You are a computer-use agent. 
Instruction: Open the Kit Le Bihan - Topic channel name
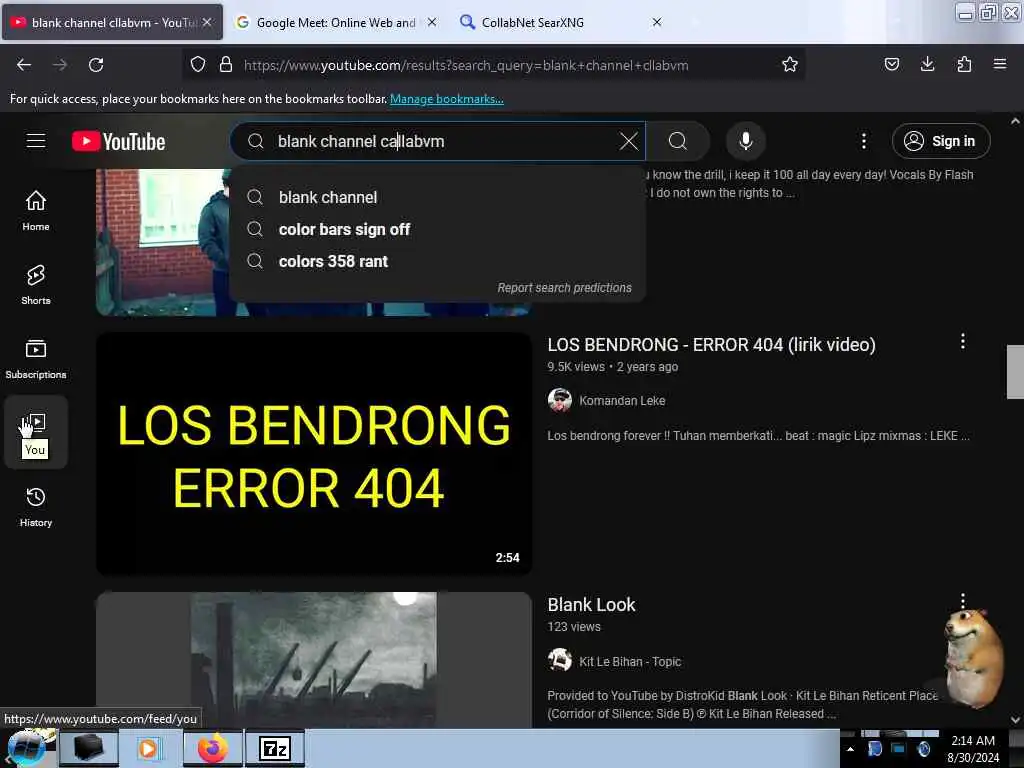point(630,661)
